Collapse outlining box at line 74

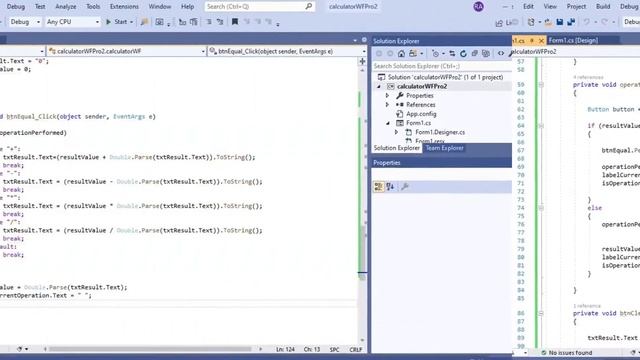541,208
